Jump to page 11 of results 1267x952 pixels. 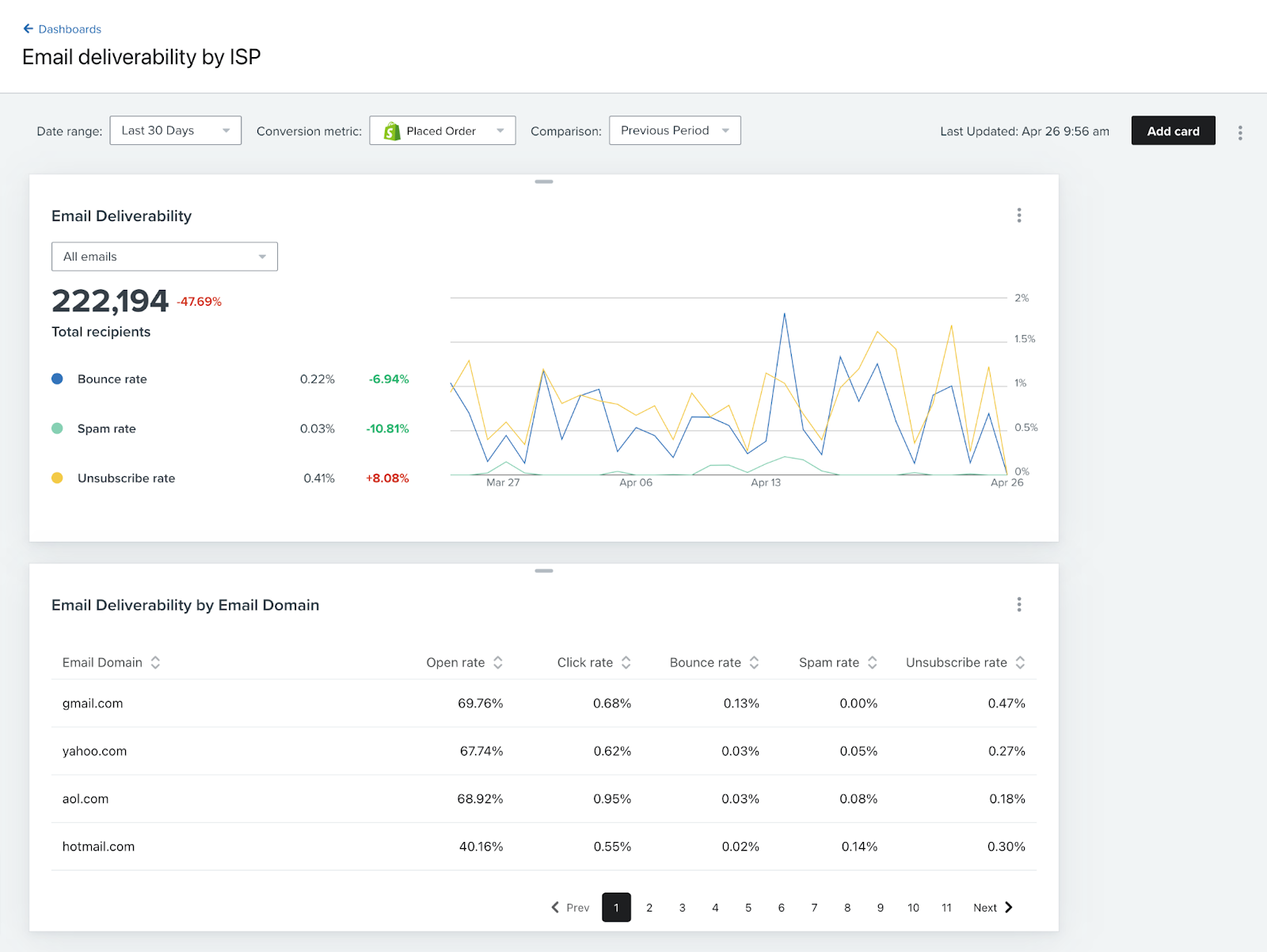point(946,908)
